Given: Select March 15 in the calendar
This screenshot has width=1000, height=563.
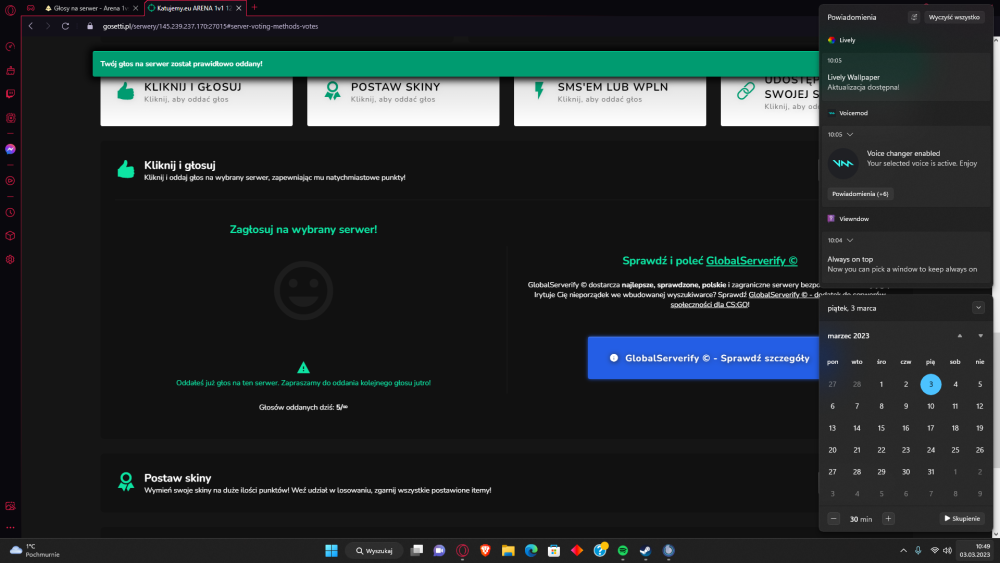Looking at the screenshot, I should [x=881, y=428].
